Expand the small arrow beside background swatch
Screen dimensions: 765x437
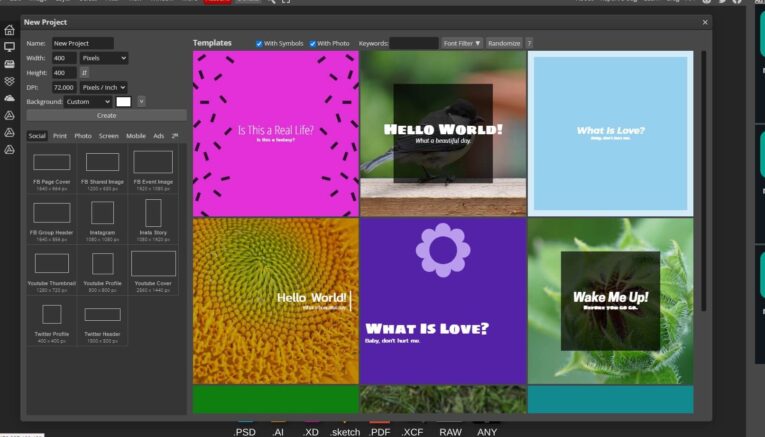click(x=141, y=101)
